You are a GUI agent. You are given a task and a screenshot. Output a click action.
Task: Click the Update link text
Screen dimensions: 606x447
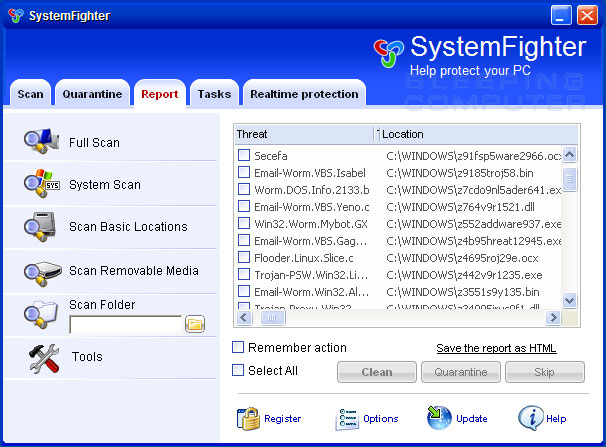(x=472, y=419)
